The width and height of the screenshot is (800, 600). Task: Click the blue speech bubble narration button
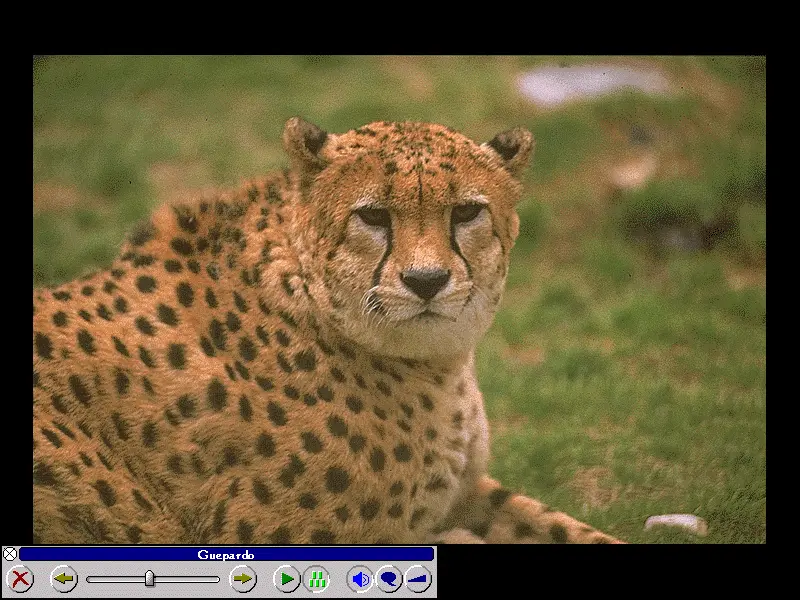pyautogui.click(x=389, y=579)
